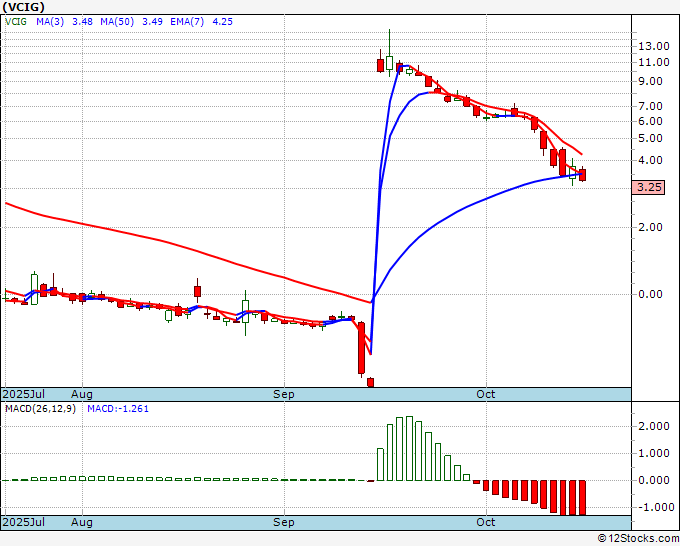Click Aug on the price chart date axis
Viewport: 680px width, 546px height.
tap(82, 394)
